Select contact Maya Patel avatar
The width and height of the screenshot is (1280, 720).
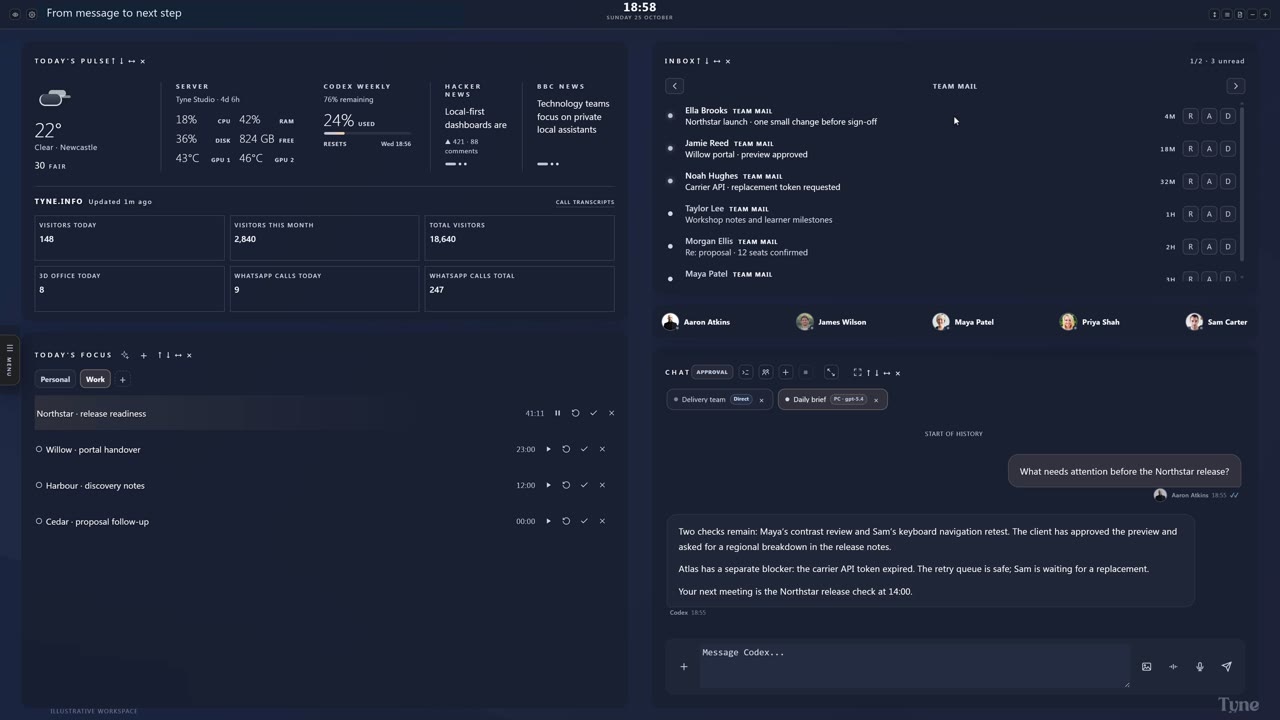tap(941, 322)
